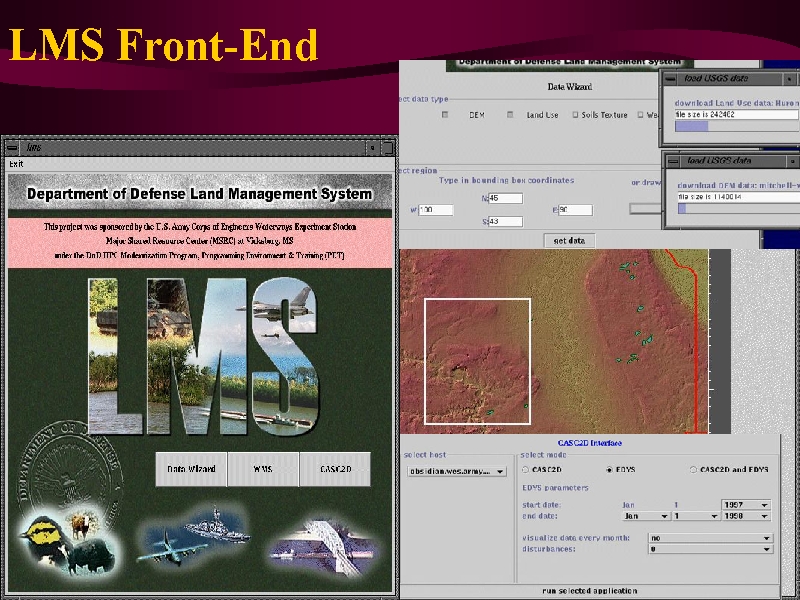Image resolution: width=800 pixels, height=600 pixels.
Task: Expand the end date year 1998 dropdown
Action: 746,516
